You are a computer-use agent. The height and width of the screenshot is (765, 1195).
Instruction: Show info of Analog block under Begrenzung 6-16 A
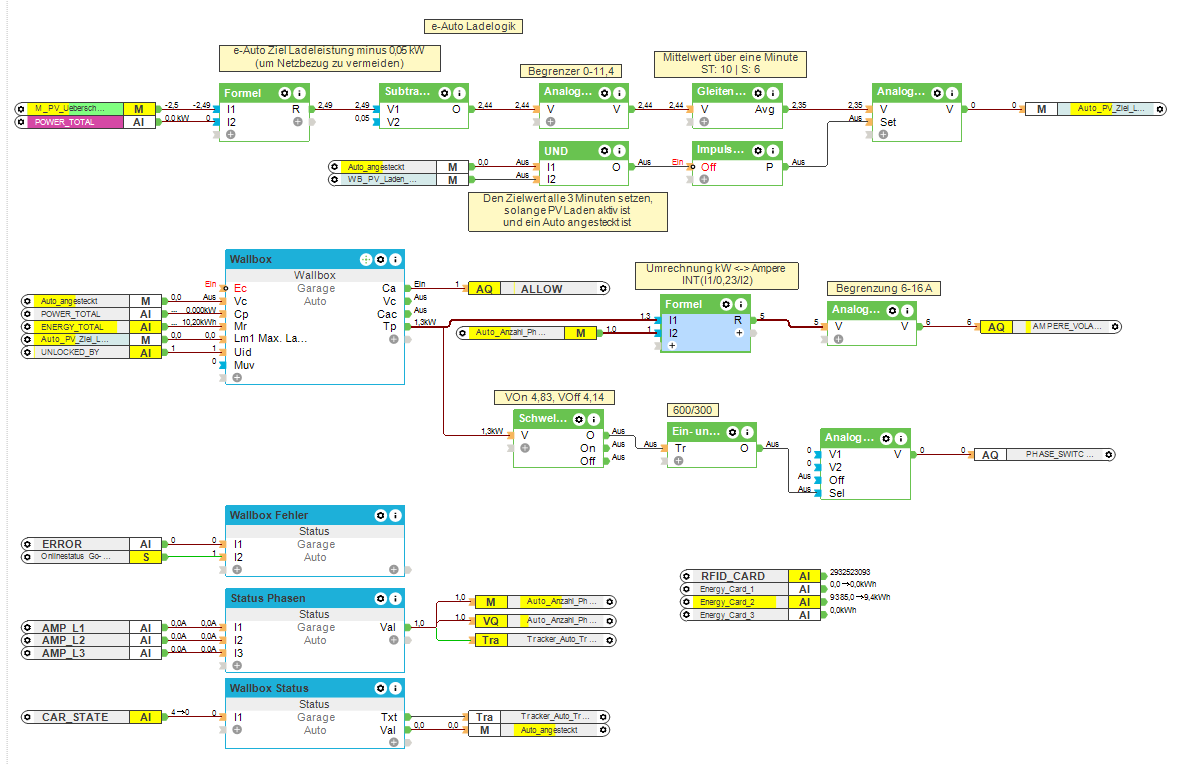click(x=907, y=311)
